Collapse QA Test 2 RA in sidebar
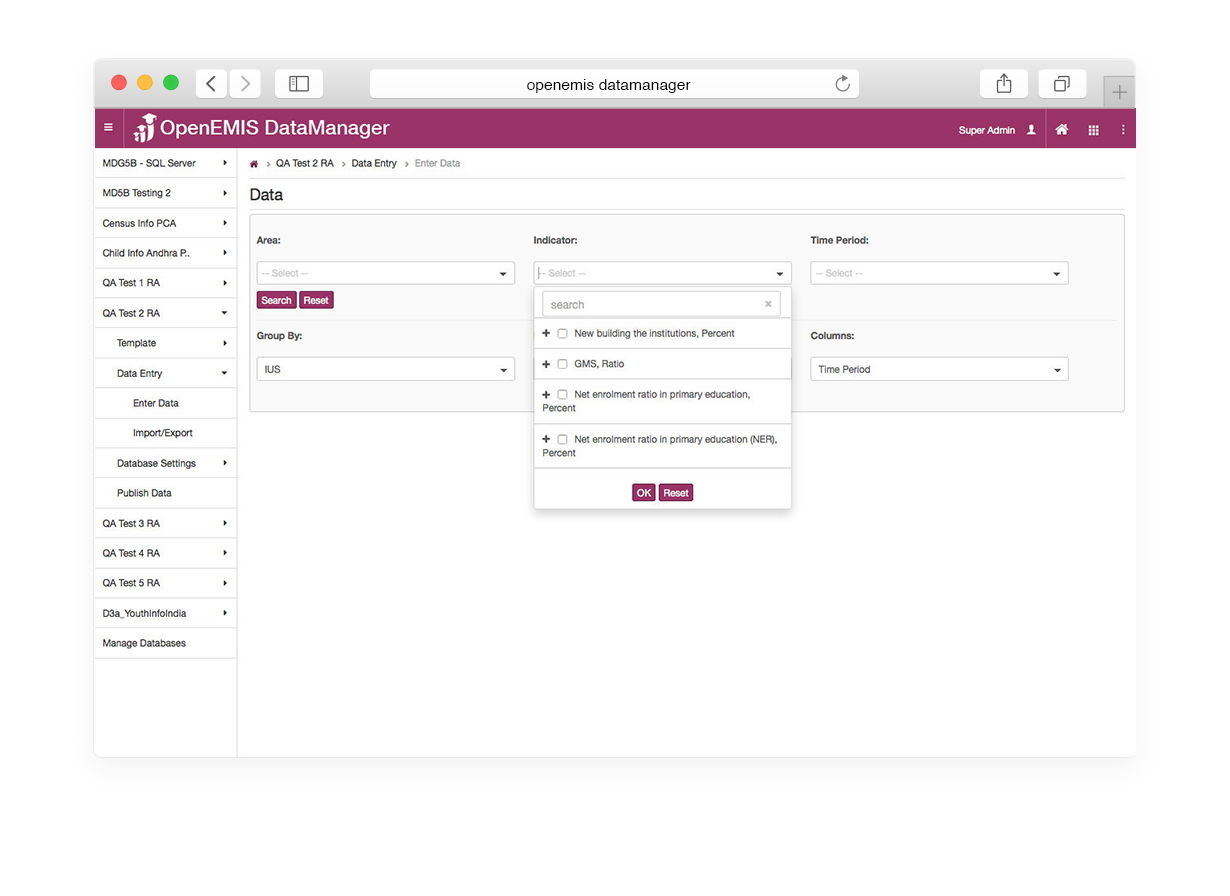 click(x=165, y=313)
